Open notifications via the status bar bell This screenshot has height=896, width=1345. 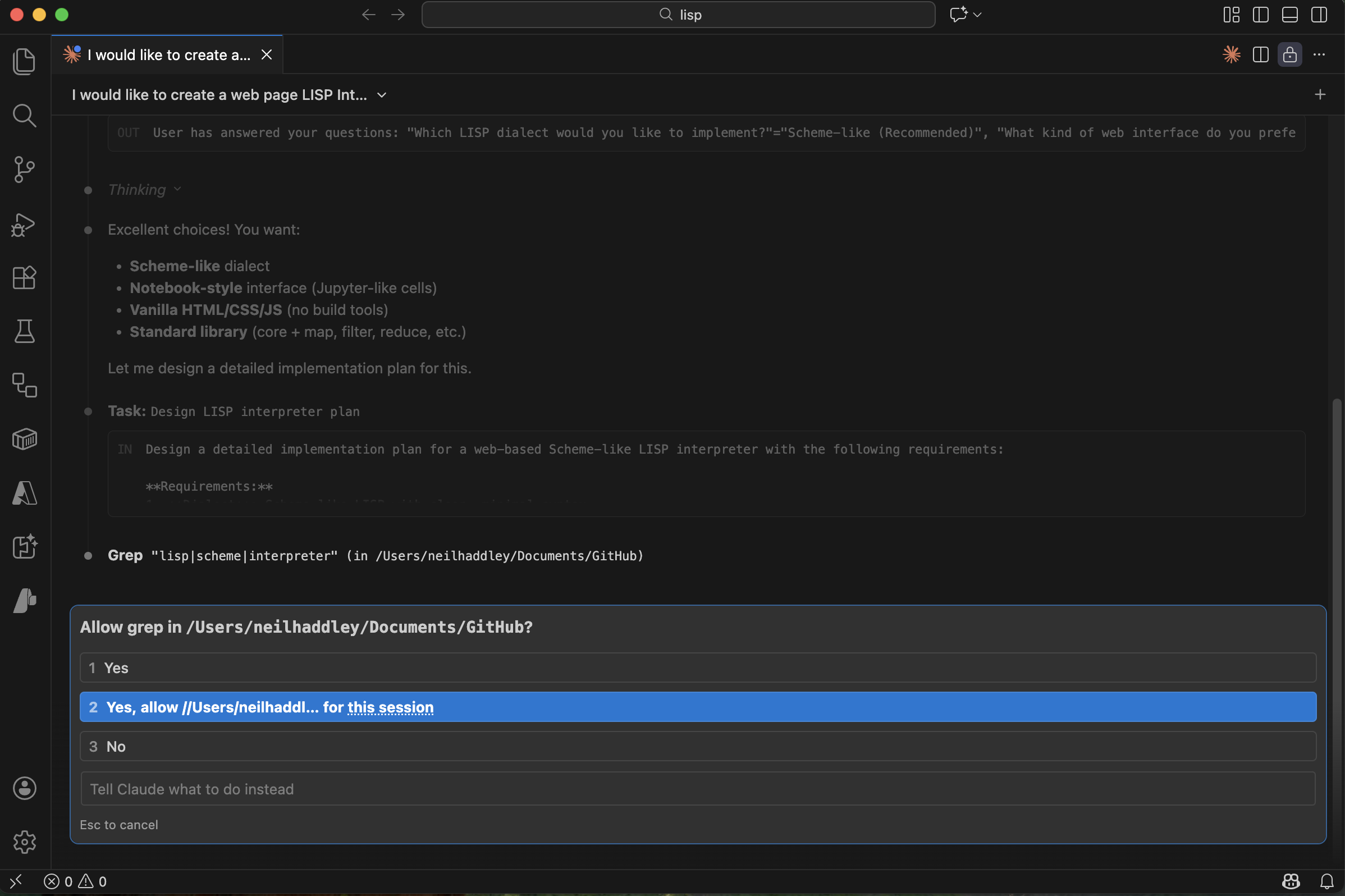[1325, 881]
